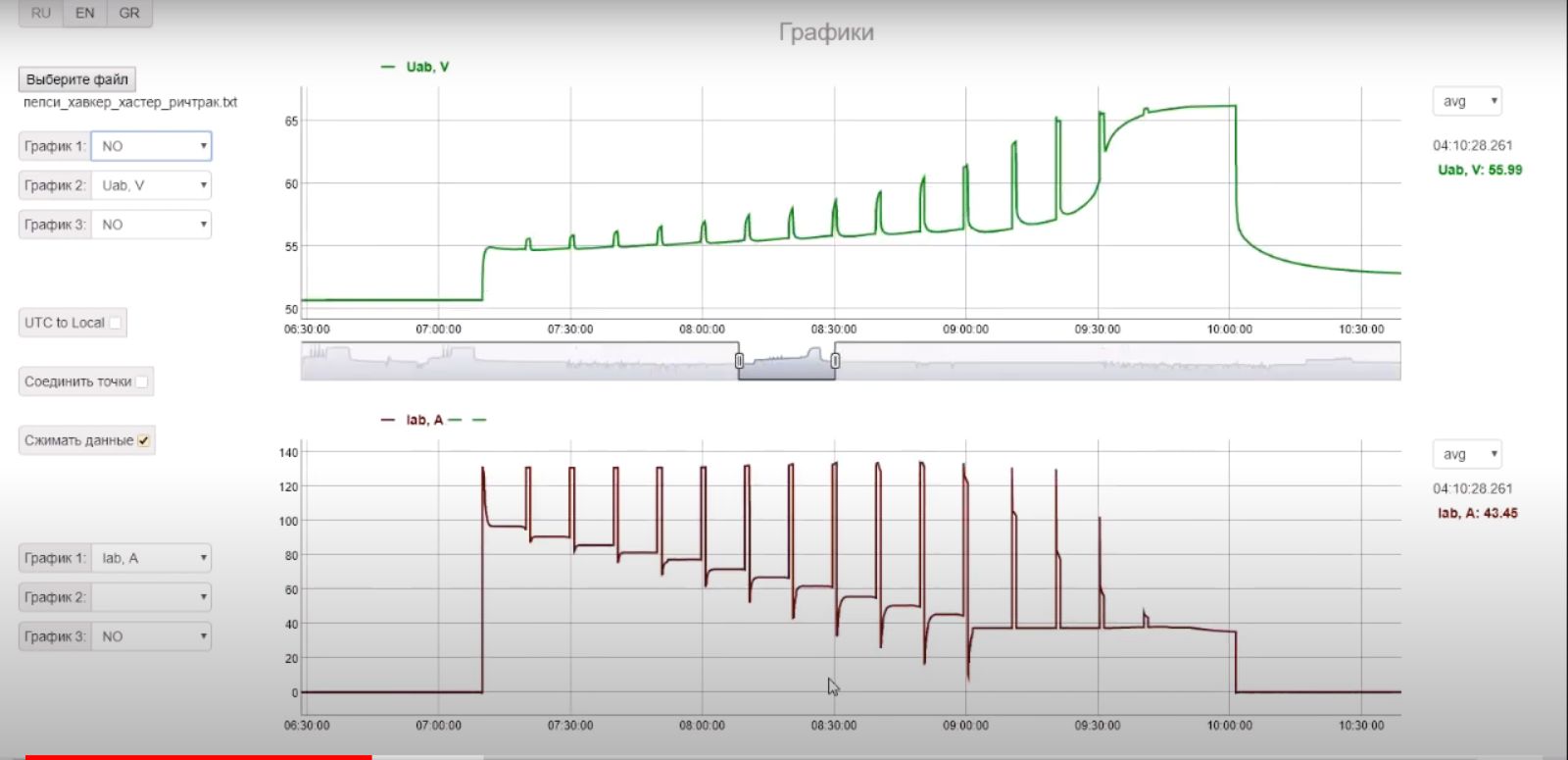Switch language to GR
This screenshot has height=760, width=1568.
point(129,13)
